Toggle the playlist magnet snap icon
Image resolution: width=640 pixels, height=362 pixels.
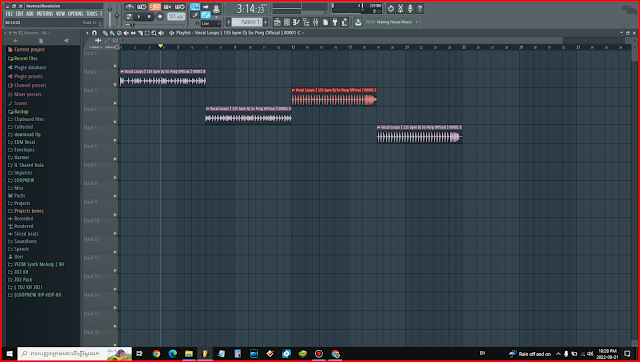click(x=94, y=33)
